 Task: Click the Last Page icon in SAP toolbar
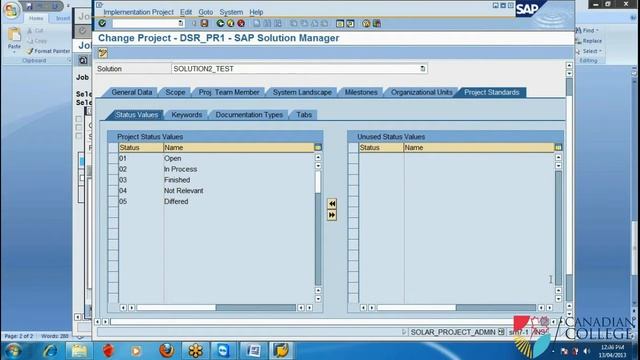point(324,23)
